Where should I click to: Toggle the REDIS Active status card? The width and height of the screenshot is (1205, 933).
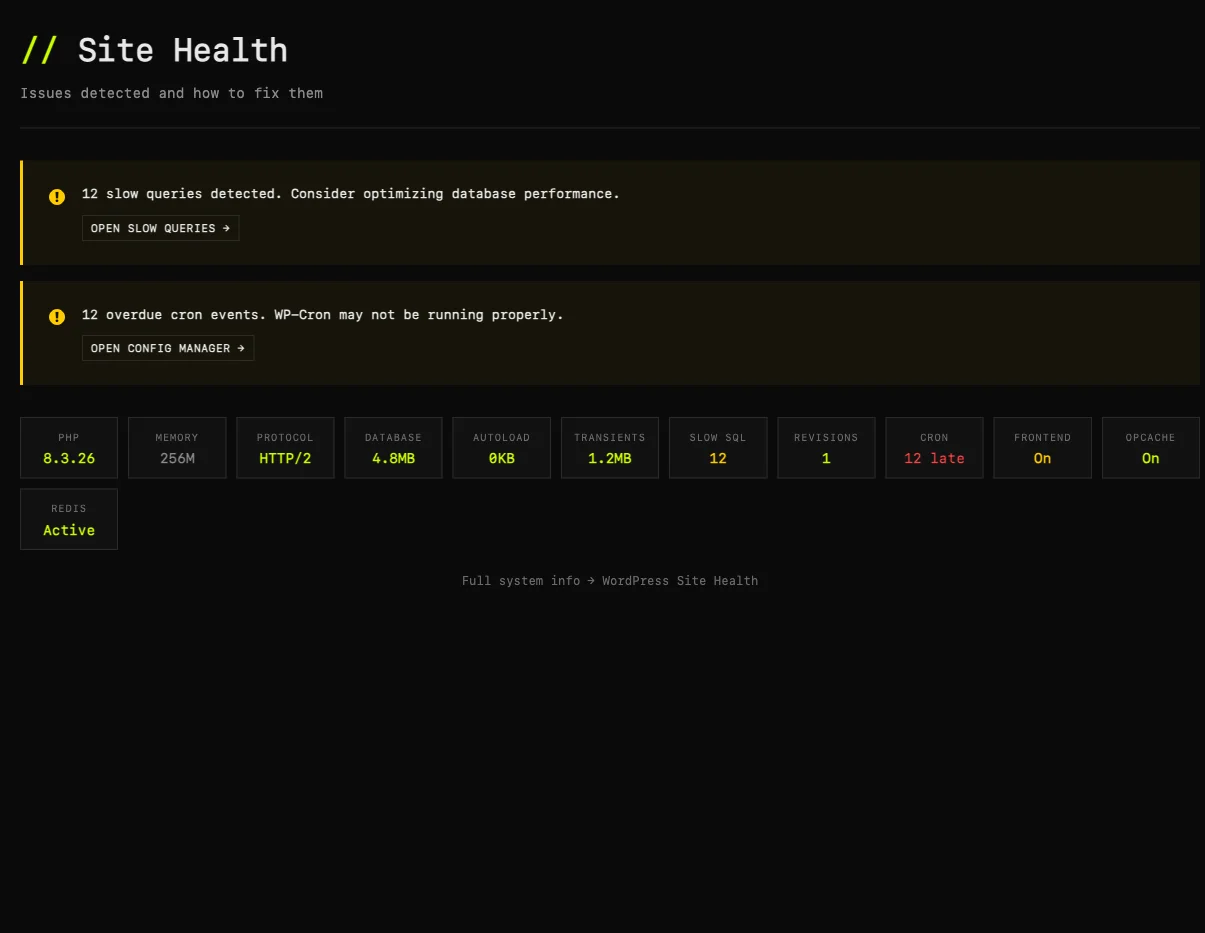pyautogui.click(x=68, y=518)
